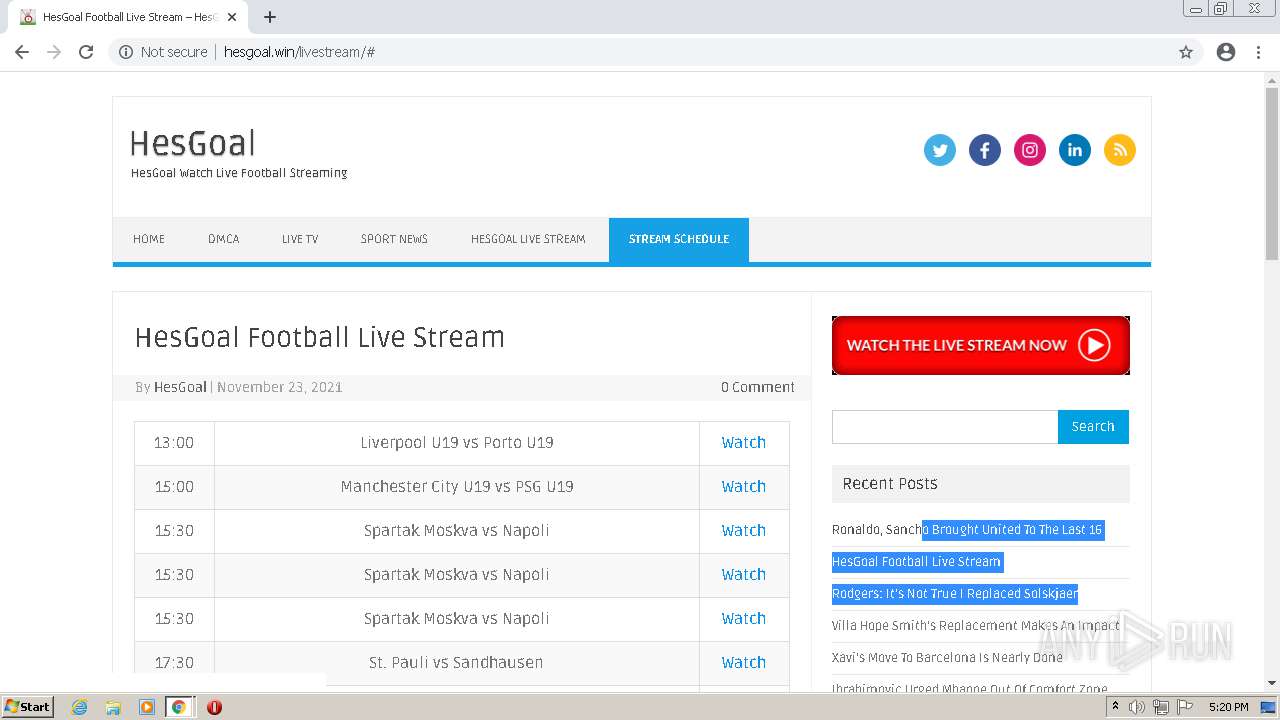Open the Instagram social icon

(x=1029, y=150)
